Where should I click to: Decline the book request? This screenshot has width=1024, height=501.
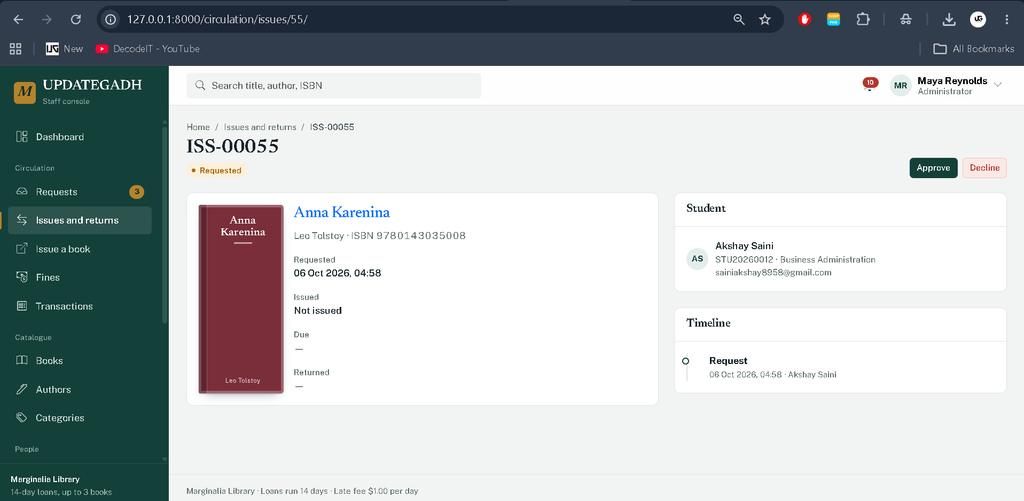[984, 168]
